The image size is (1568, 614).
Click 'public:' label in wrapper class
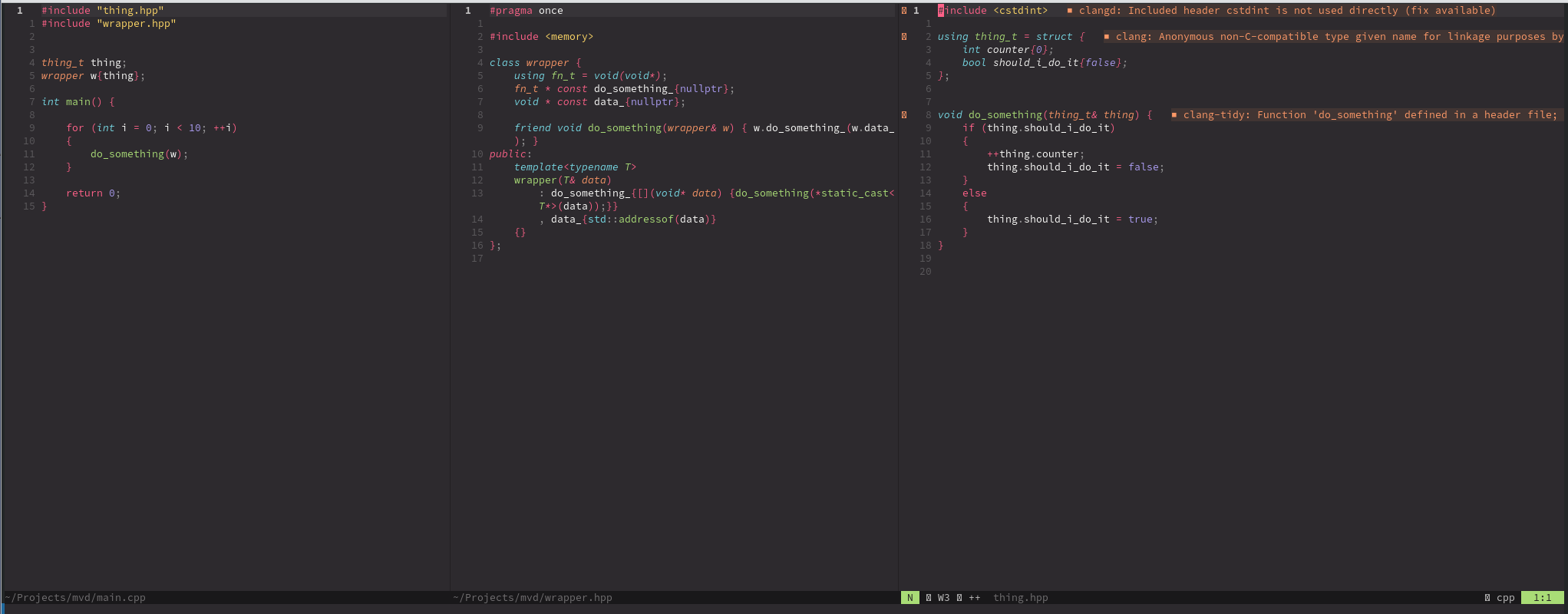coord(510,154)
